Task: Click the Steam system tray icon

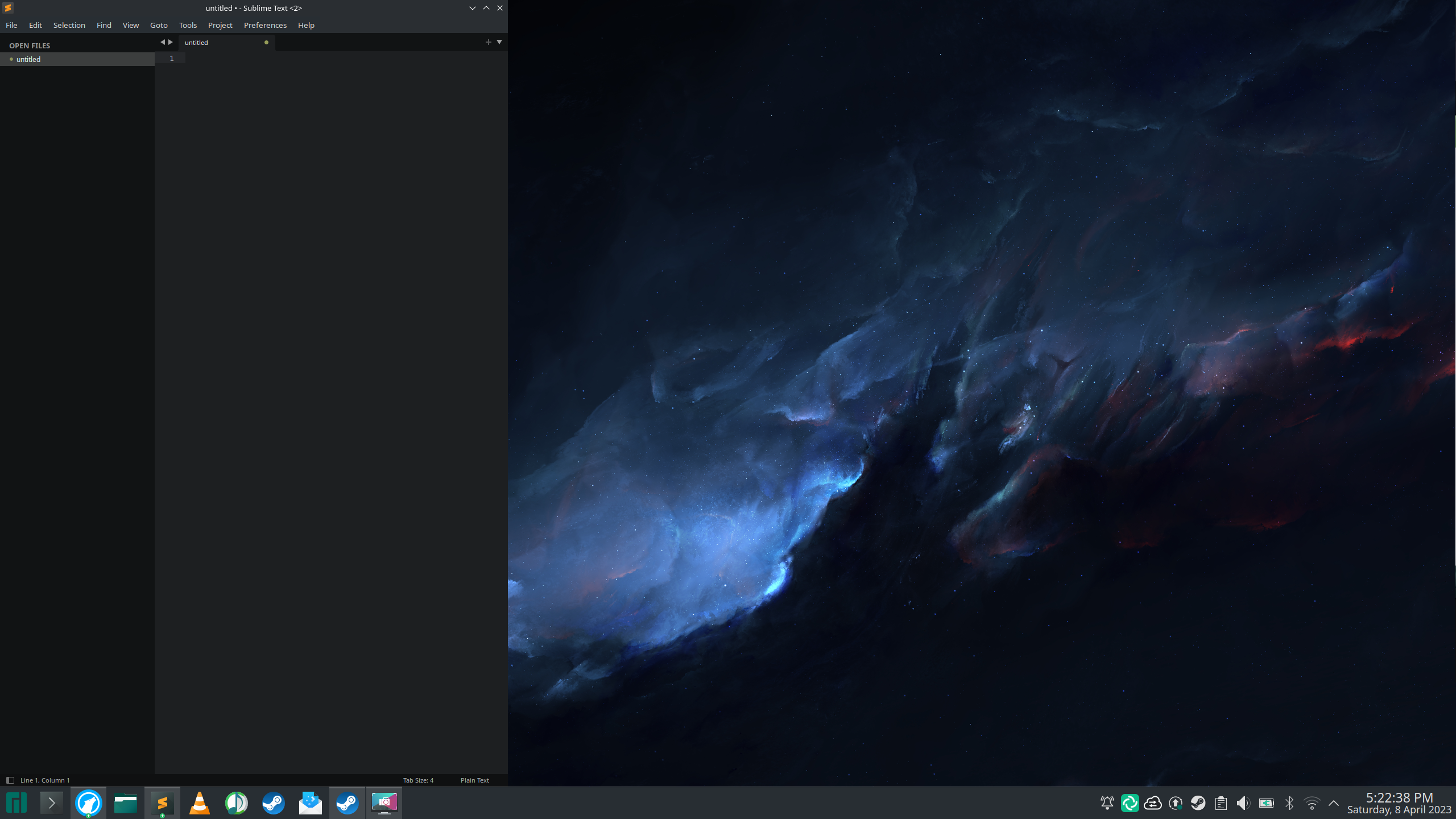Action: point(1198,803)
